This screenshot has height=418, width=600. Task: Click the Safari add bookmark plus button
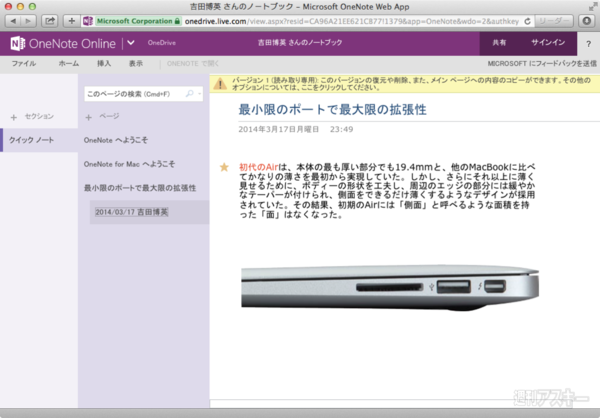point(71,21)
